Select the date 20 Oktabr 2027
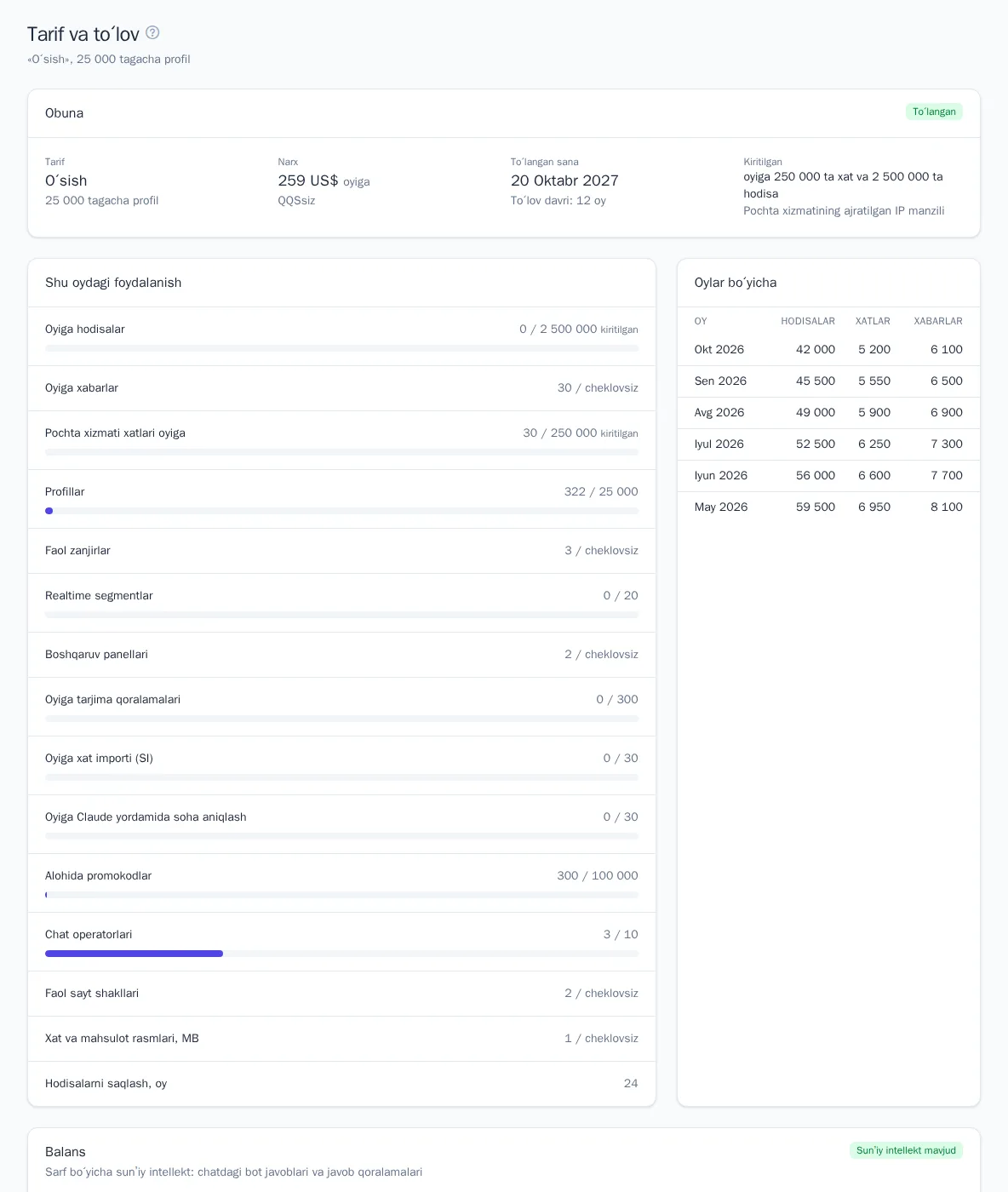Image resolution: width=1008 pixels, height=1192 pixels. point(564,181)
